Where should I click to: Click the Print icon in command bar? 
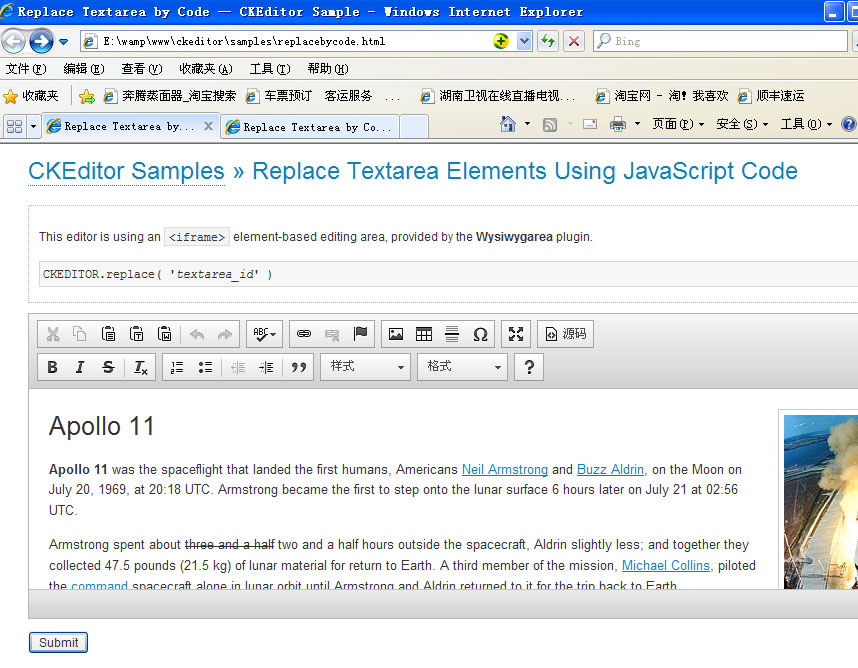pyautogui.click(x=618, y=124)
